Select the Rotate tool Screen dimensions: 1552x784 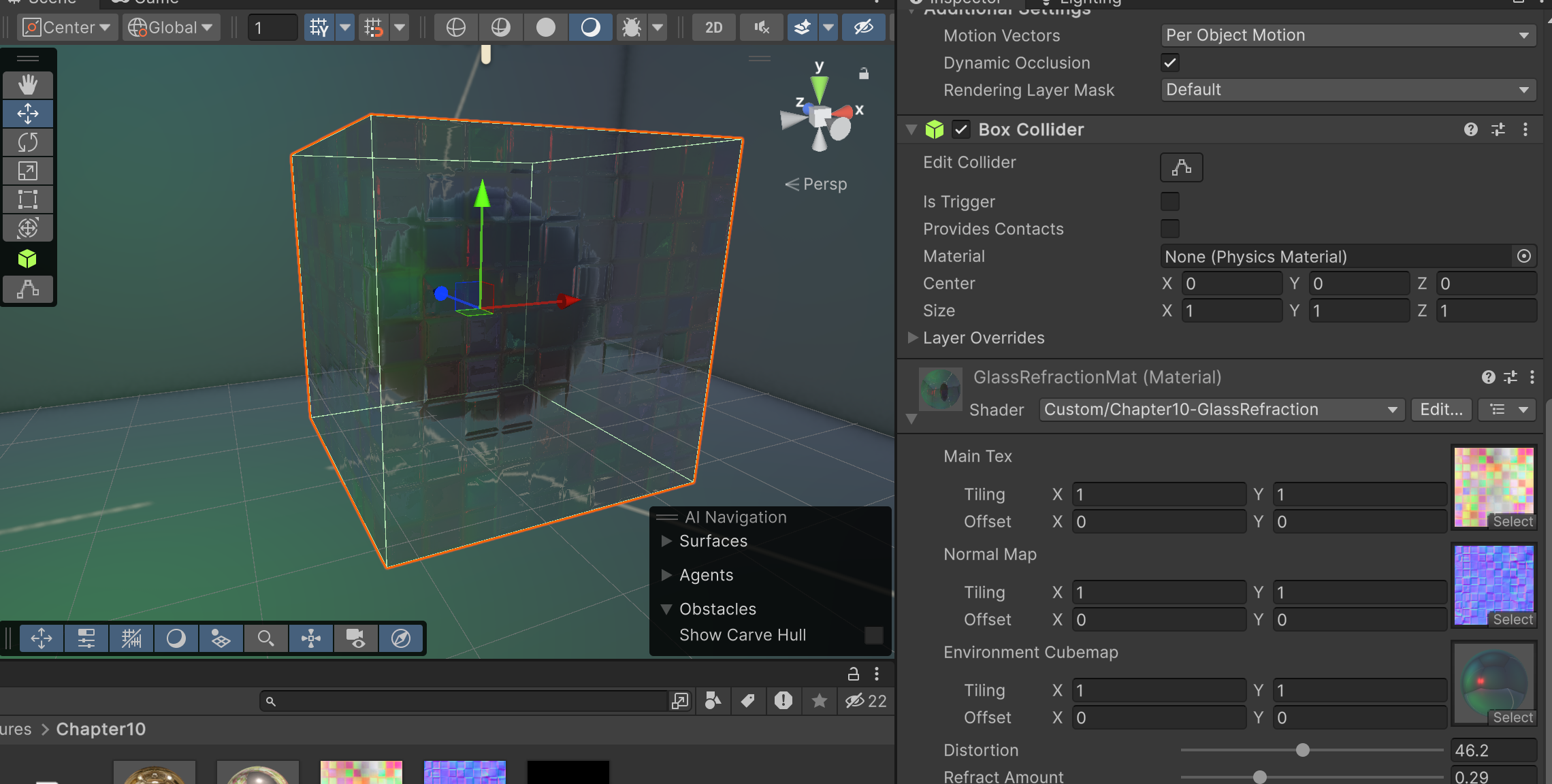click(x=27, y=142)
